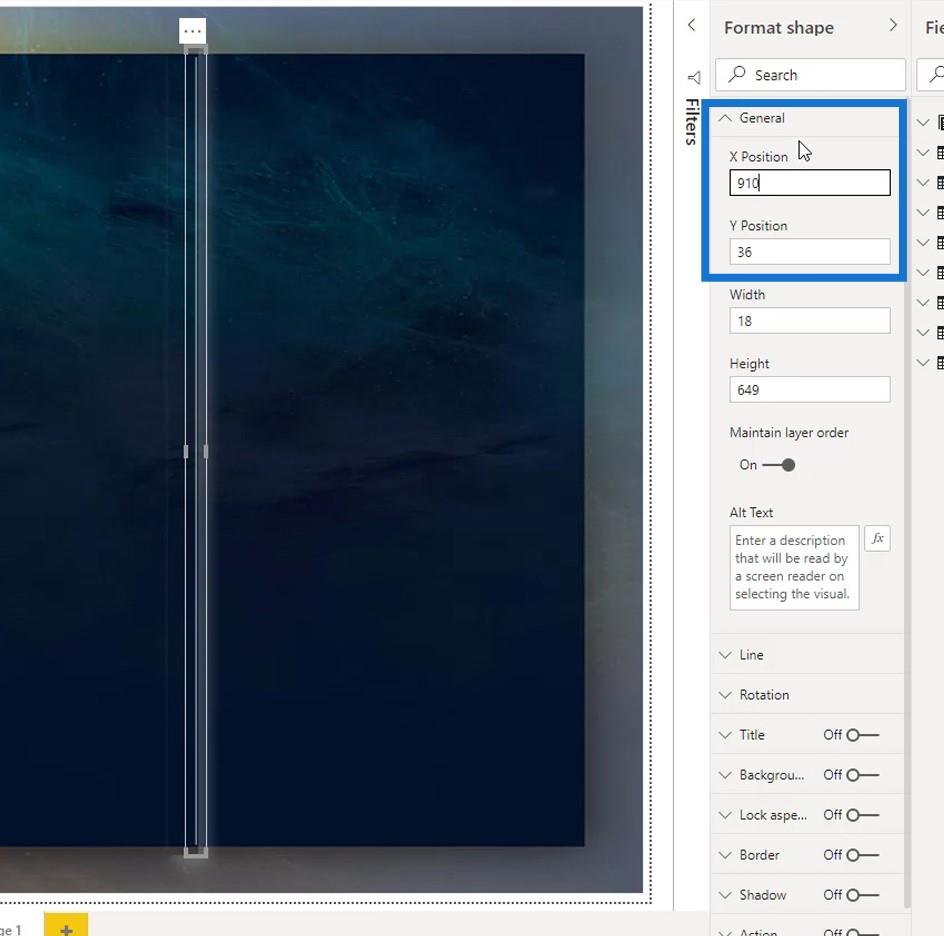The width and height of the screenshot is (944, 936).
Task: Select the Page 1 tab
Action: (10, 929)
